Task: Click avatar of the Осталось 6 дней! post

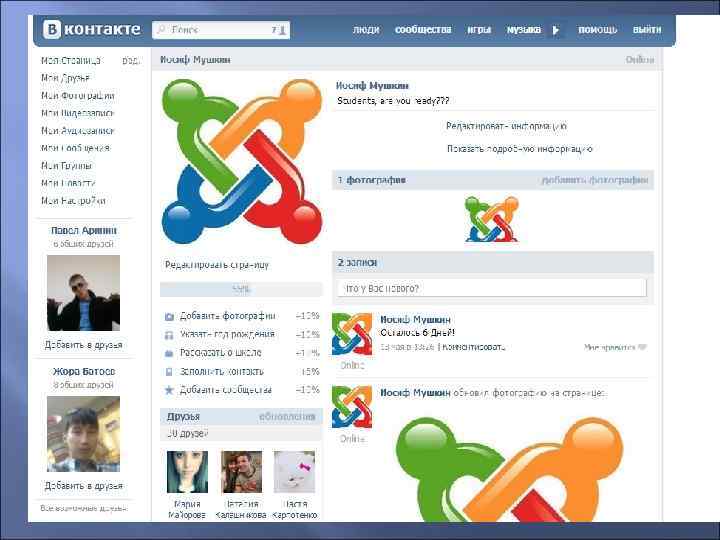Action: (x=352, y=334)
